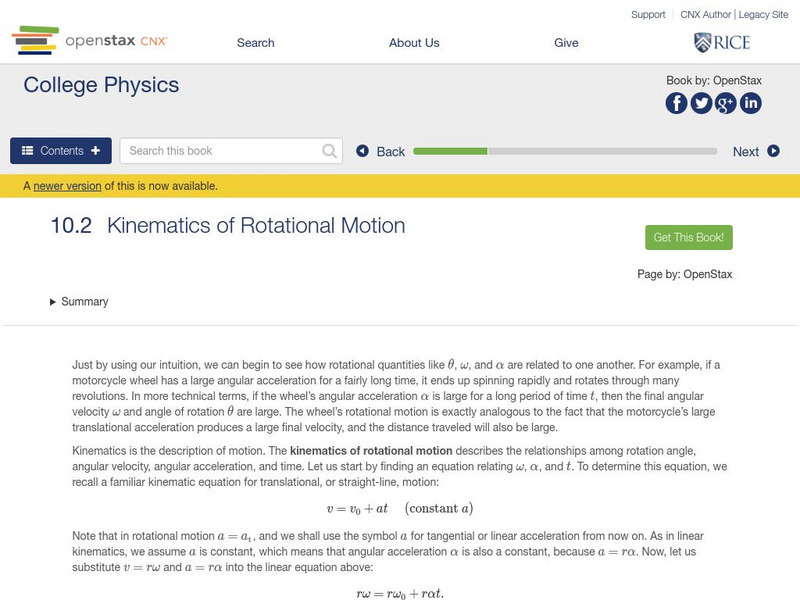Open the Search menu item
This screenshot has width=800, height=600.
255,43
